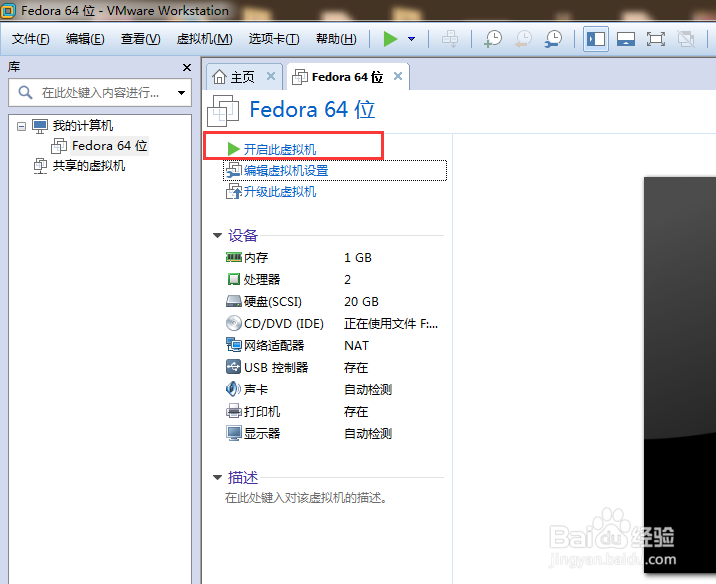716x584 pixels.
Task: Open the 帮助(H) menu
Action: (x=336, y=39)
